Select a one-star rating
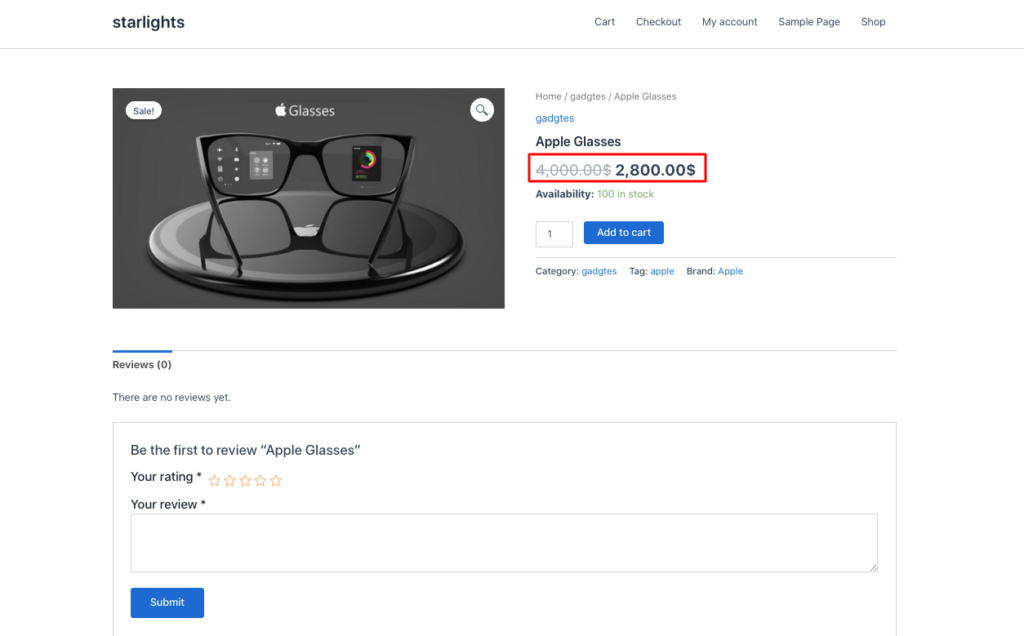1024x636 pixels. pyautogui.click(x=214, y=480)
